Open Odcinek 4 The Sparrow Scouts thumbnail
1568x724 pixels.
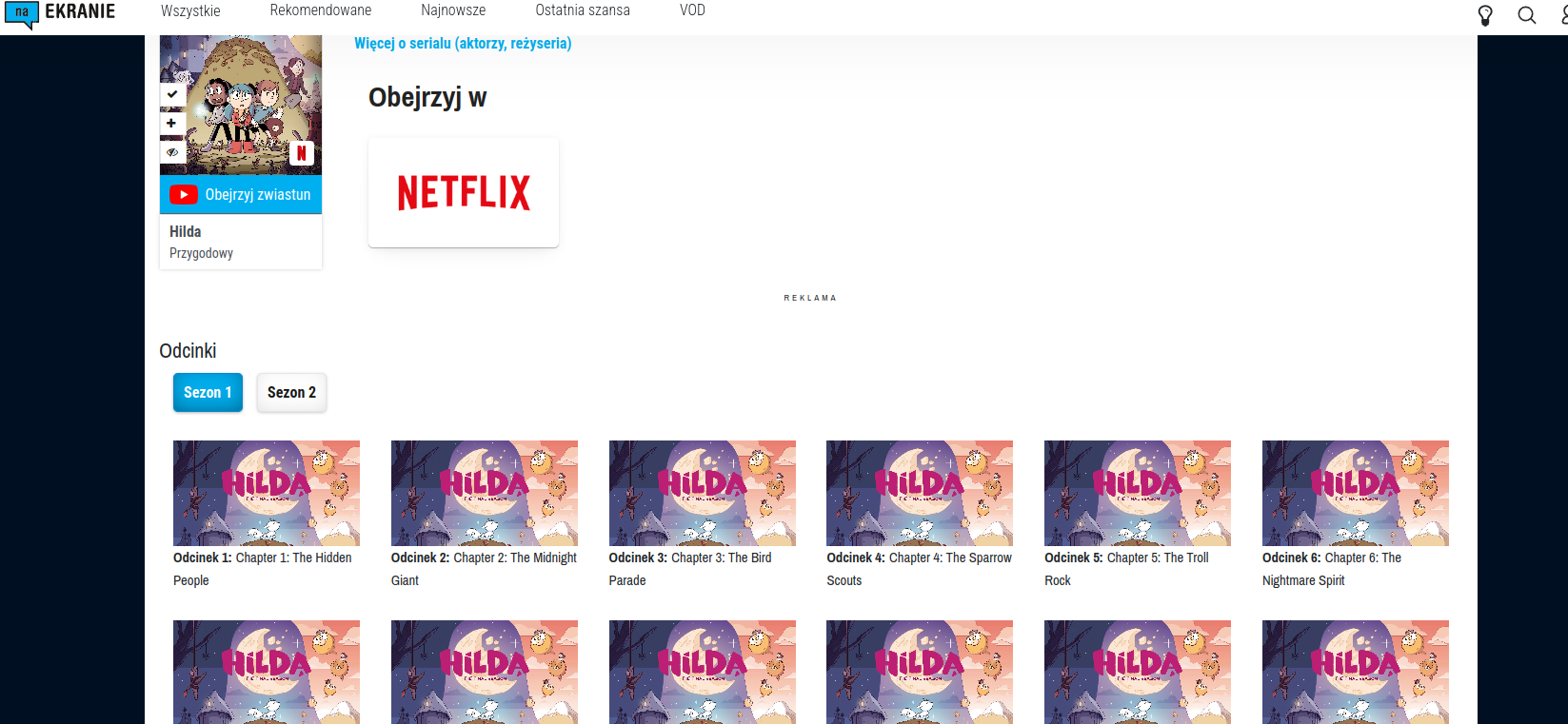[920, 493]
